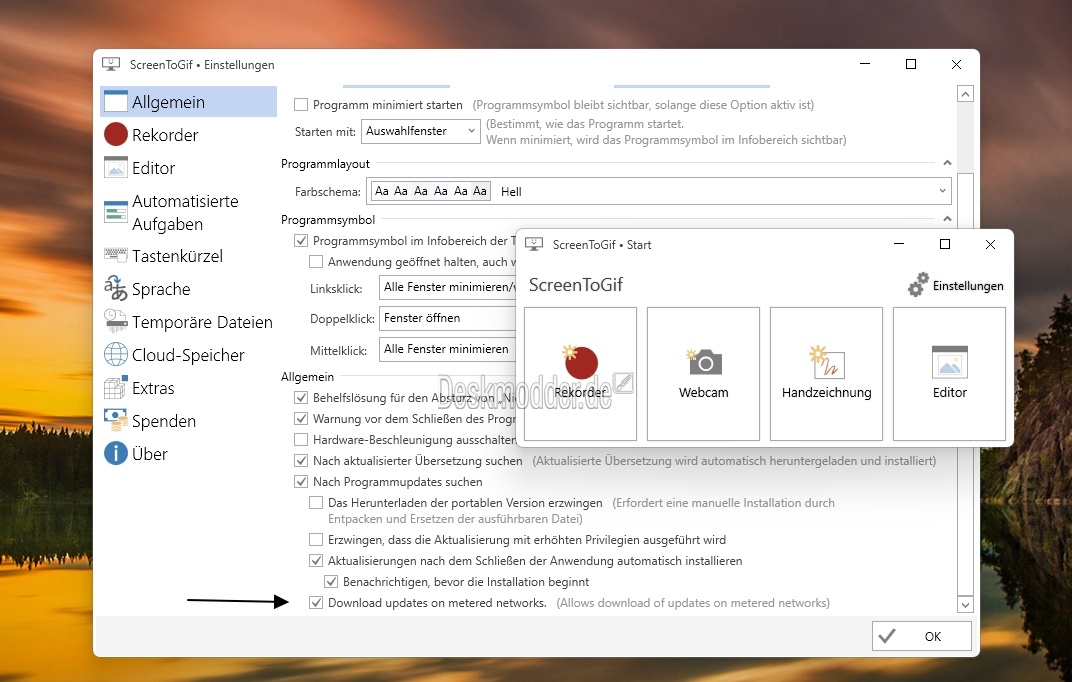The width and height of the screenshot is (1072, 682).
Task: Click the Spenden money icon
Action: 116,420
